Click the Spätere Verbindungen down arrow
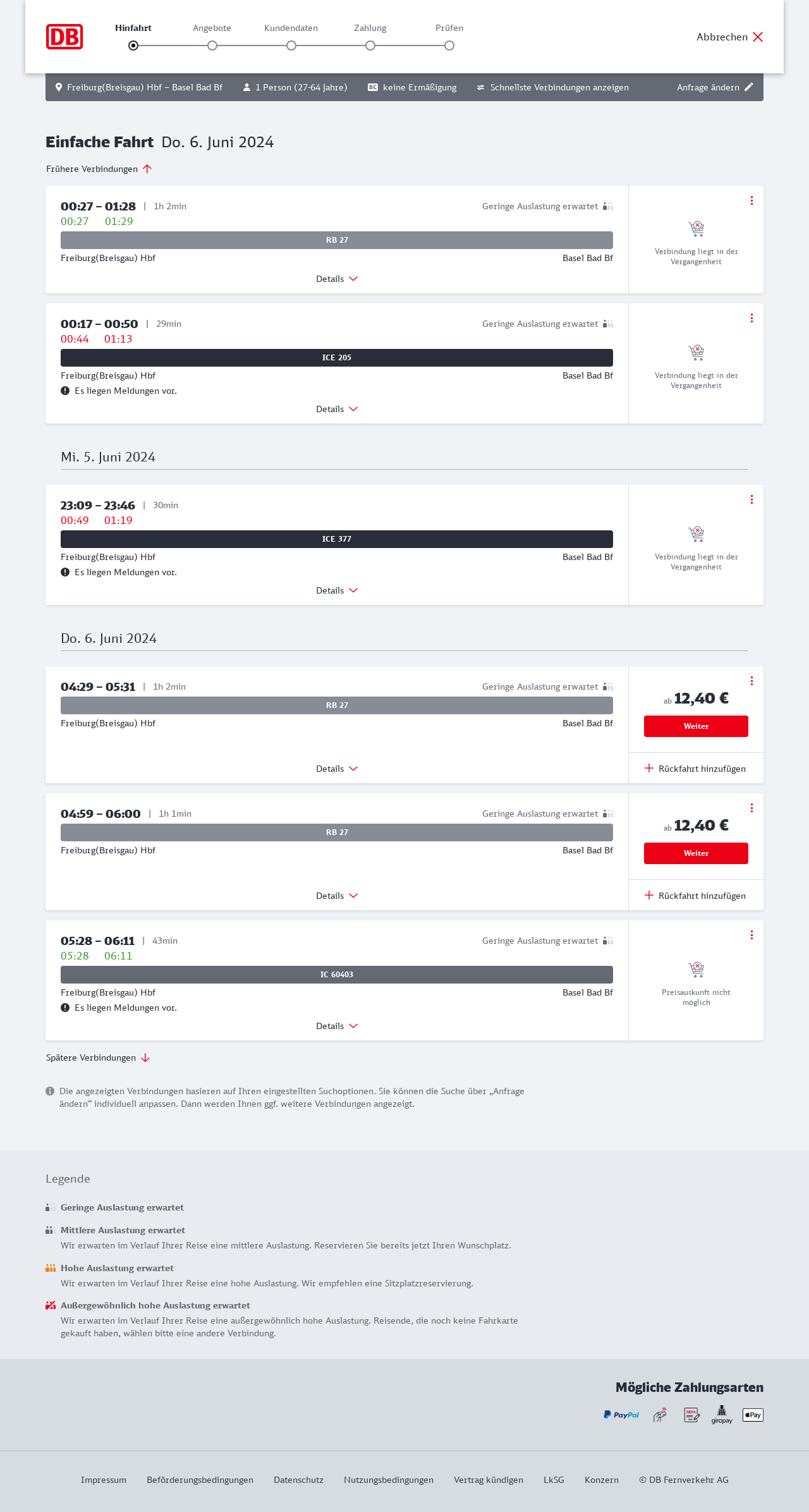 (x=145, y=1058)
